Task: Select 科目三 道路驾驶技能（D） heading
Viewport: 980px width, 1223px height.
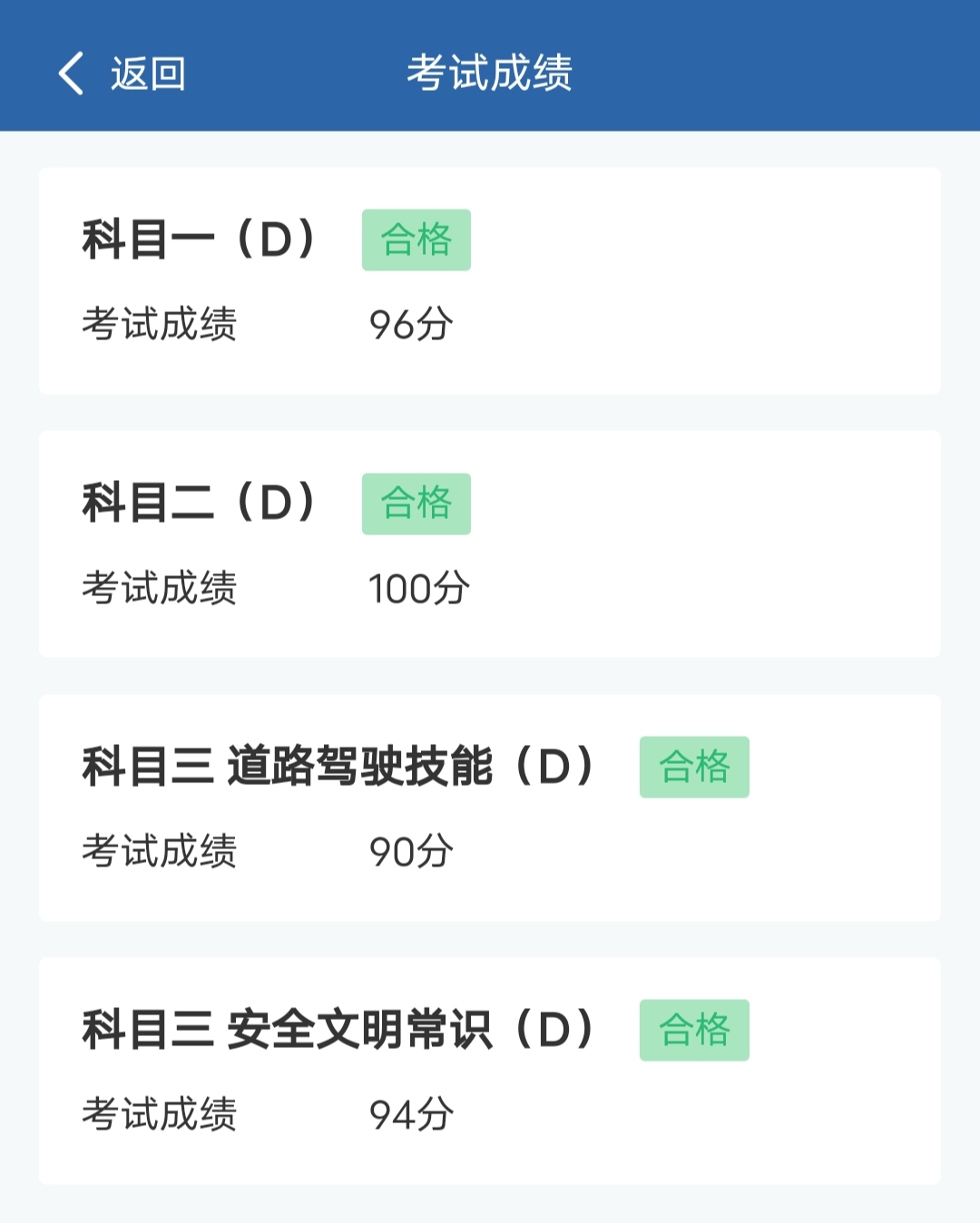Action: click(338, 766)
